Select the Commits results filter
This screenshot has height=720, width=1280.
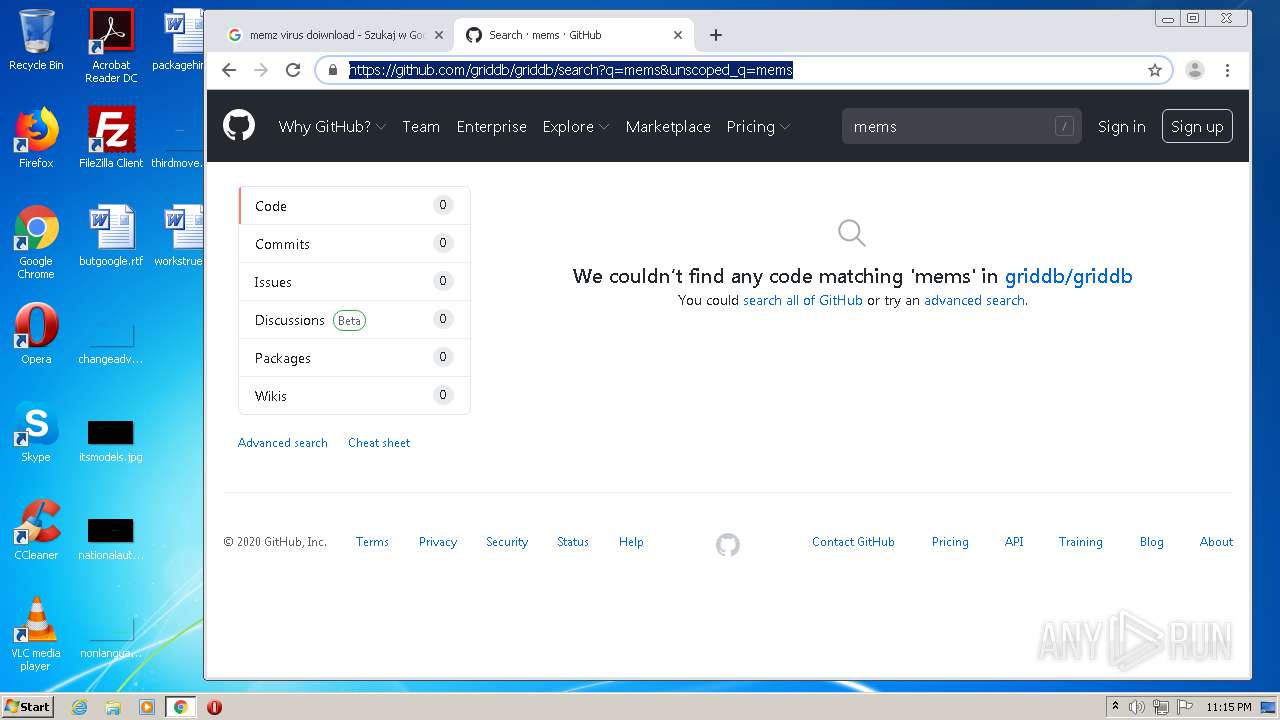point(354,244)
